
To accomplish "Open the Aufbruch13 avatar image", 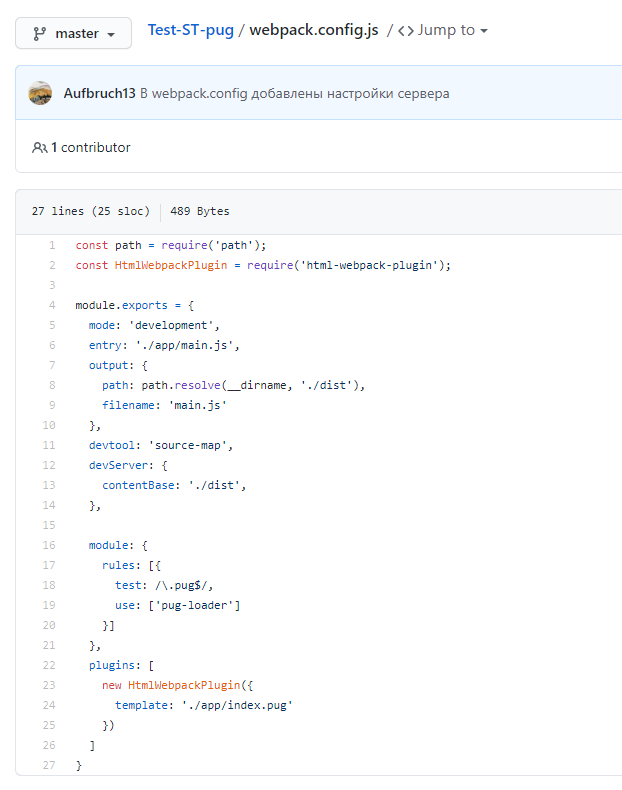I will click(40, 93).
